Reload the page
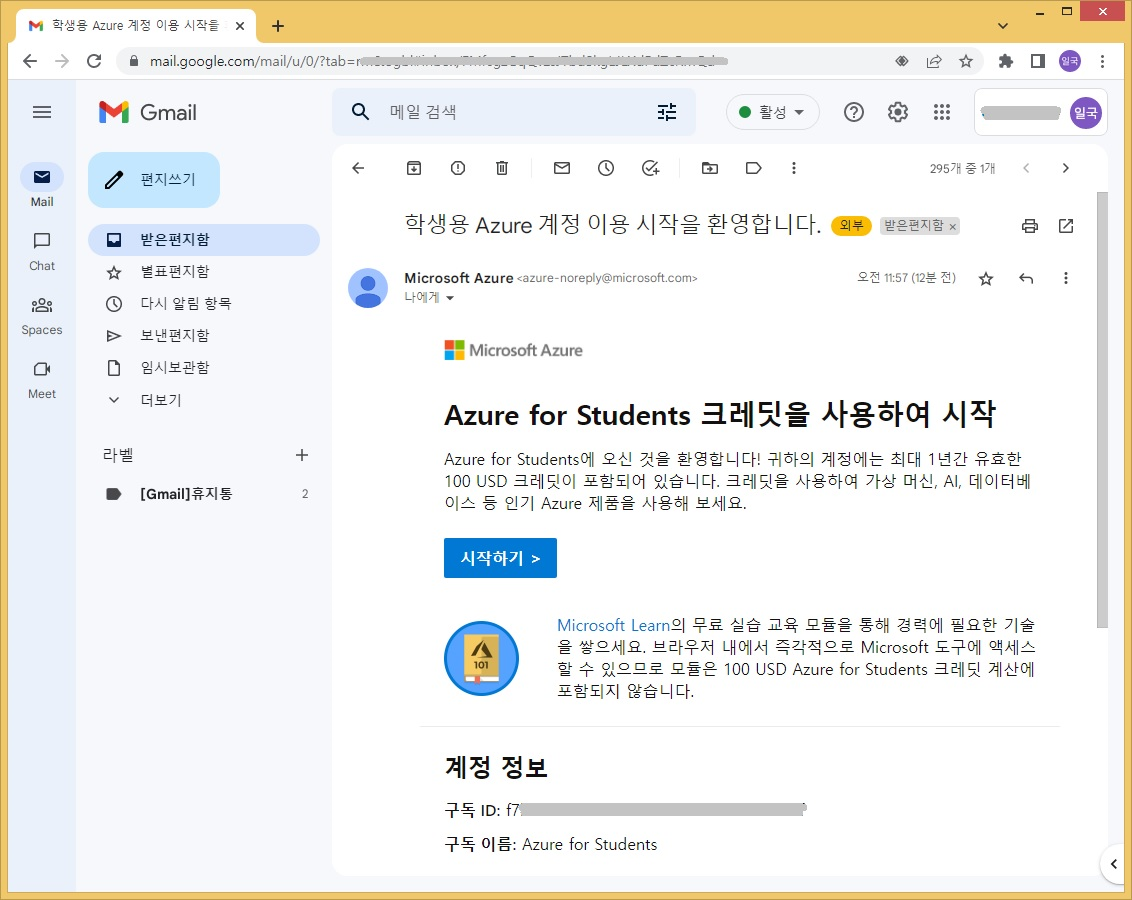 coord(94,61)
